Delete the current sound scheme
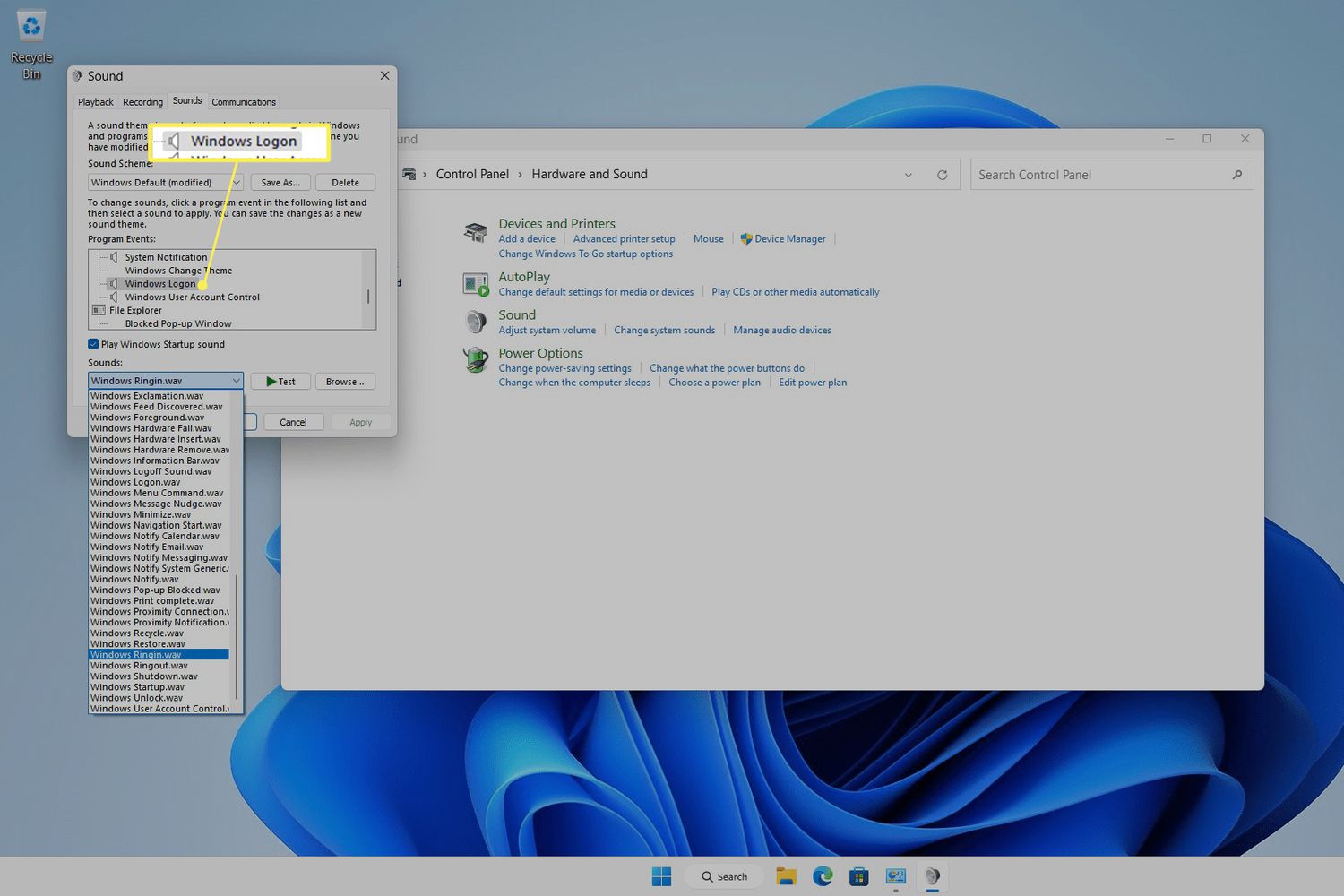This screenshot has width=1344, height=896. [x=345, y=183]
